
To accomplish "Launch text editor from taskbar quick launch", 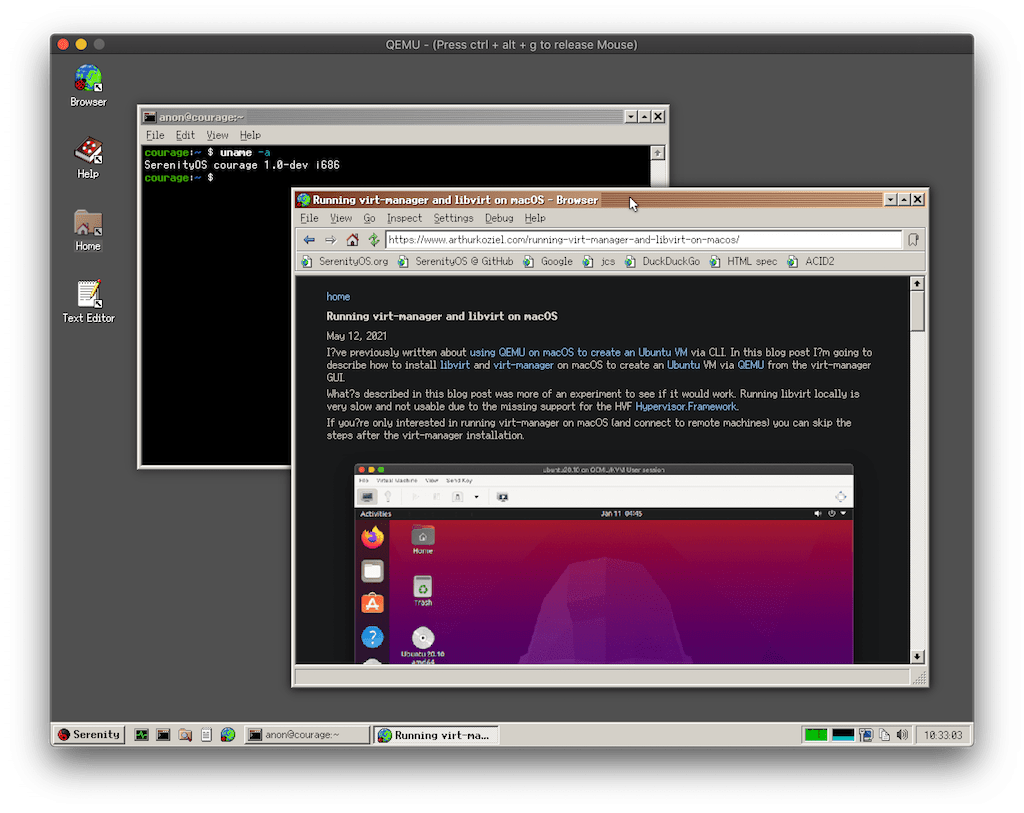I will pyautogui.click(x=206, y=735).
